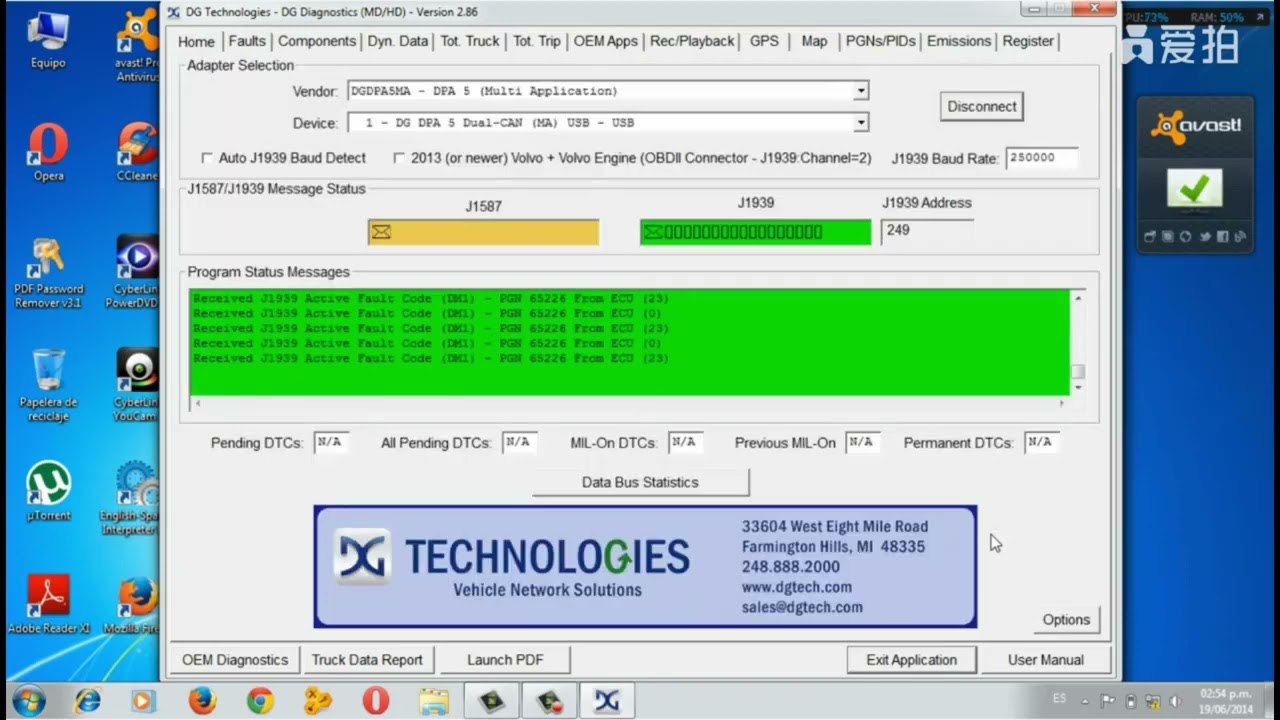The image size is (1280, 720).
Task: Open the Vendor dropdown list
Action: (x=860, y=91)
